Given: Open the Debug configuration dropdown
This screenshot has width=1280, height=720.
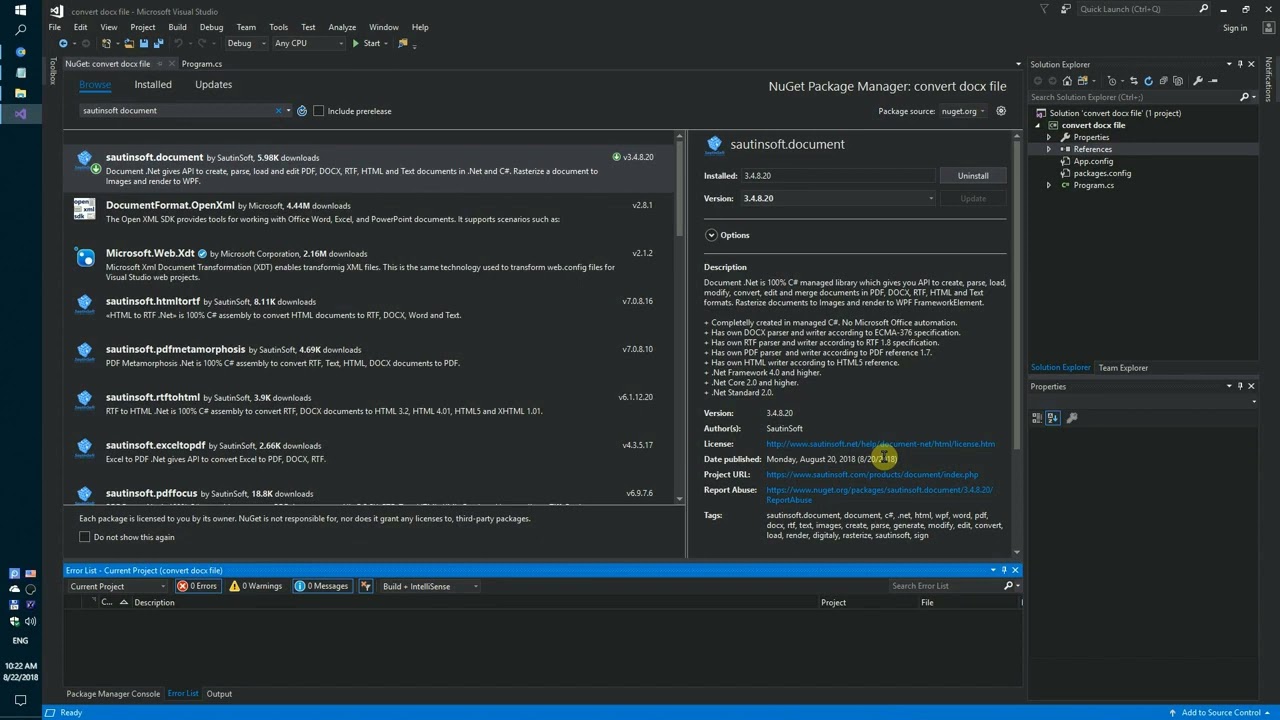Looking at the screenshot, I should click(248, 43).
